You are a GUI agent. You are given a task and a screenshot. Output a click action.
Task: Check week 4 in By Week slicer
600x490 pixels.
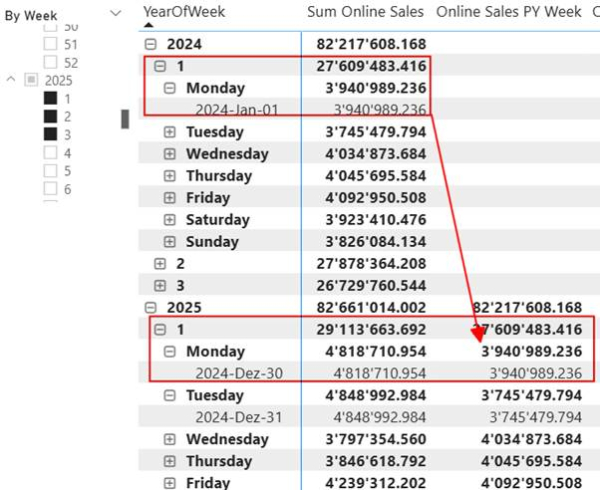coord(48,153)
